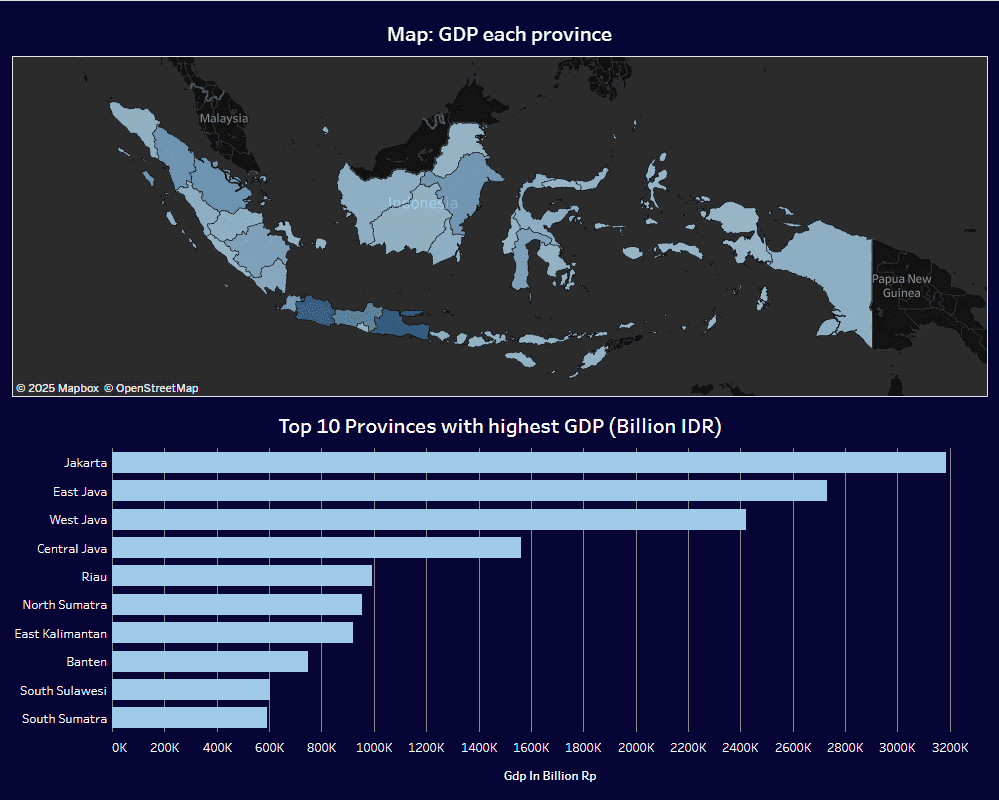Click the Map: GDP each province title
Viewport: 999px width, 800px height.
click(x=498, y=33)
